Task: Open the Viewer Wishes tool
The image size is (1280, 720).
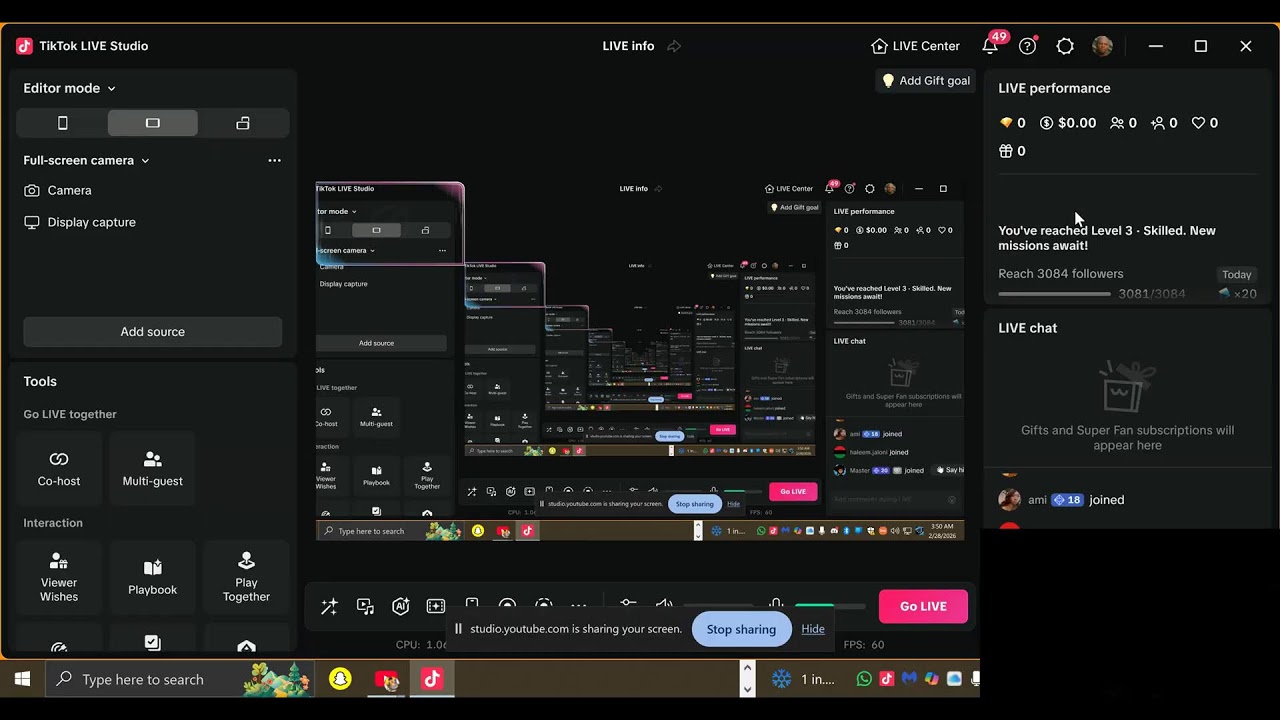Action: 59,577
